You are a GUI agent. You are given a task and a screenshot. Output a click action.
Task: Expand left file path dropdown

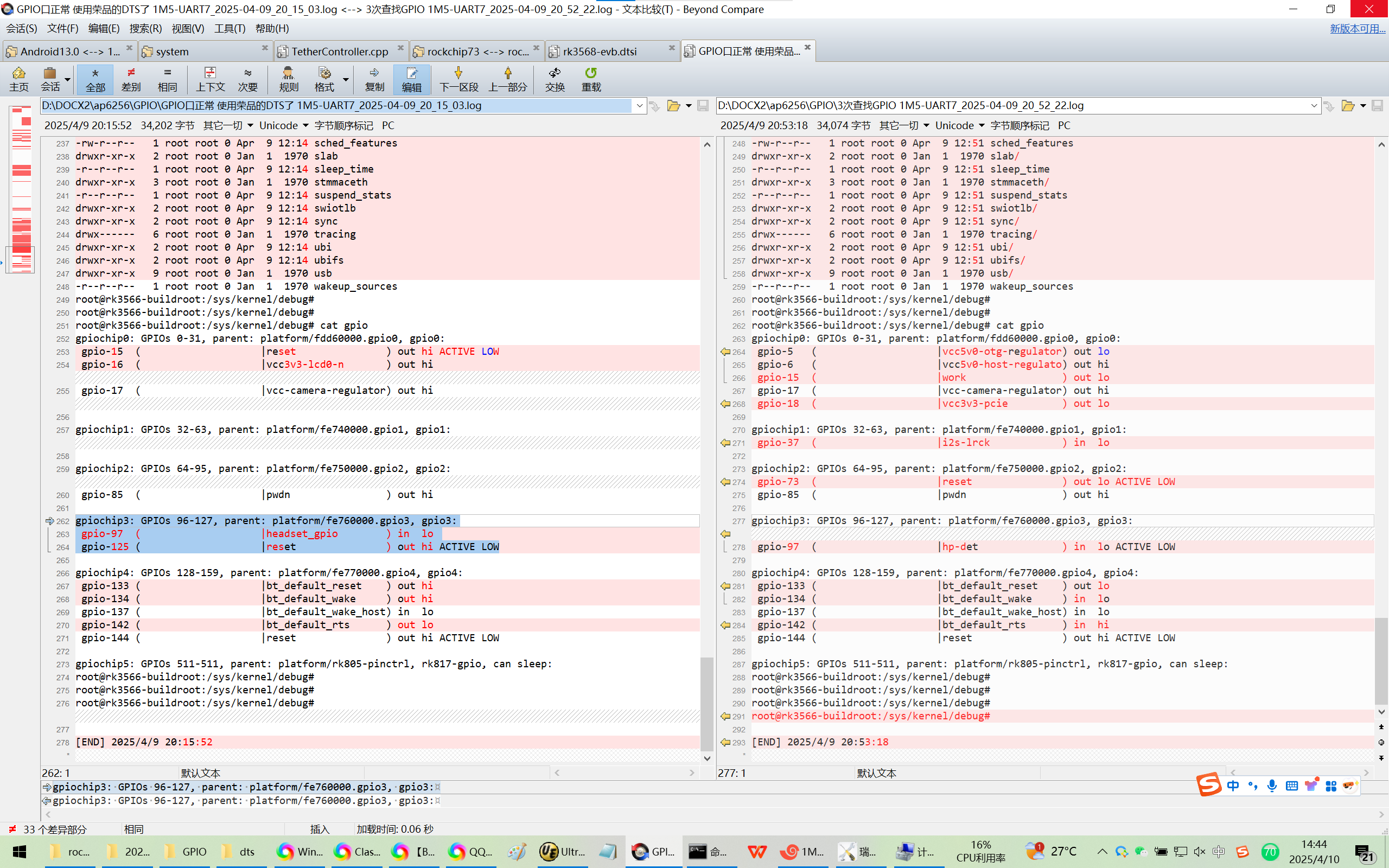(639, 106)
